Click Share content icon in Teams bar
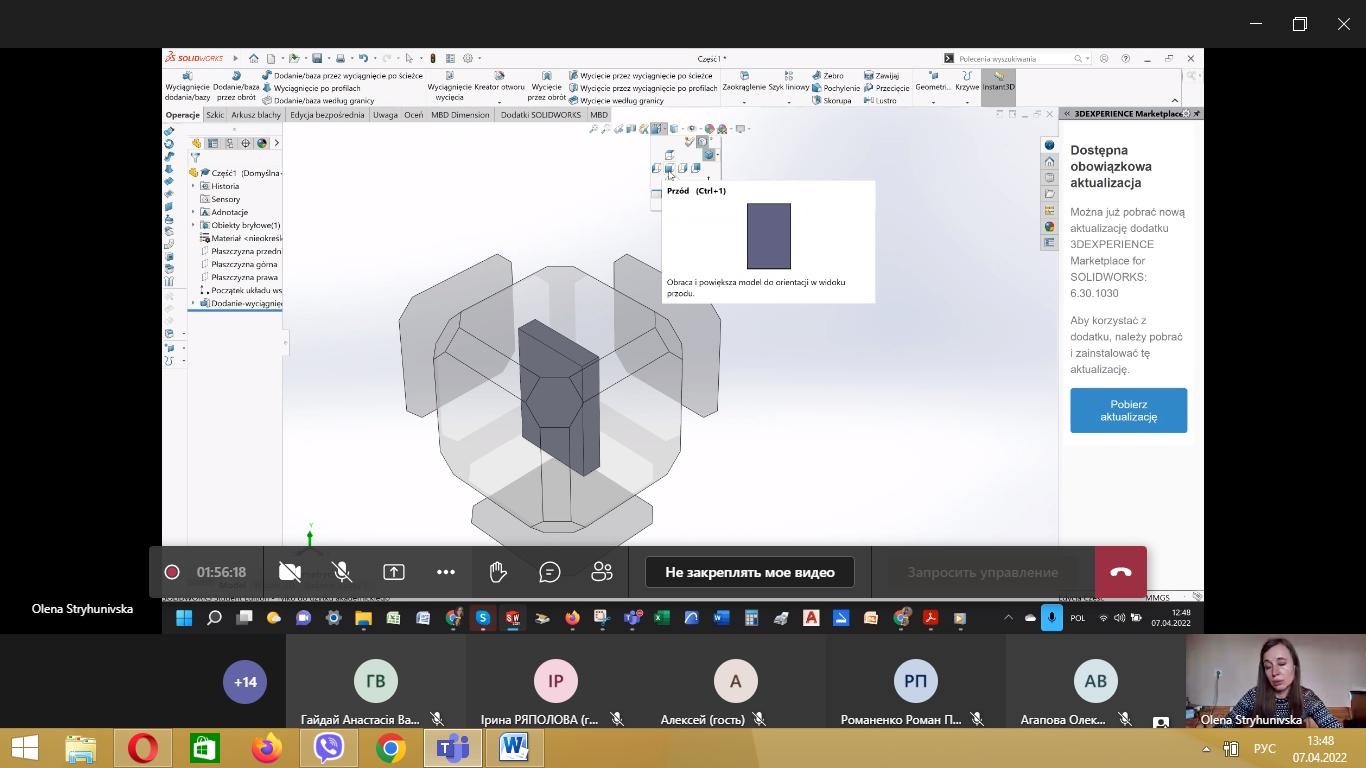Viewport: 1366px width, 768px height. click(394, 572)
